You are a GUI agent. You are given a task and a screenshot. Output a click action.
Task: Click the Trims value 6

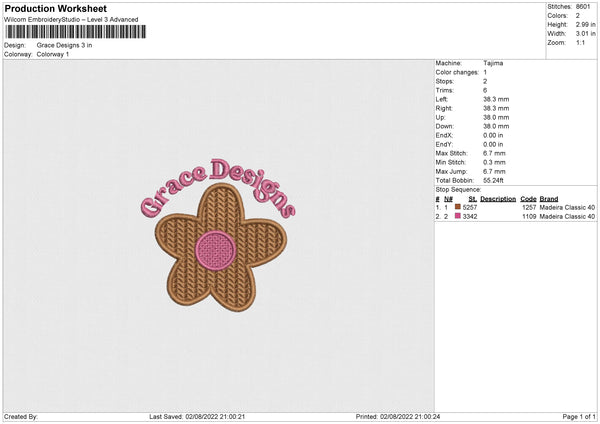click(x=485, y=90)
